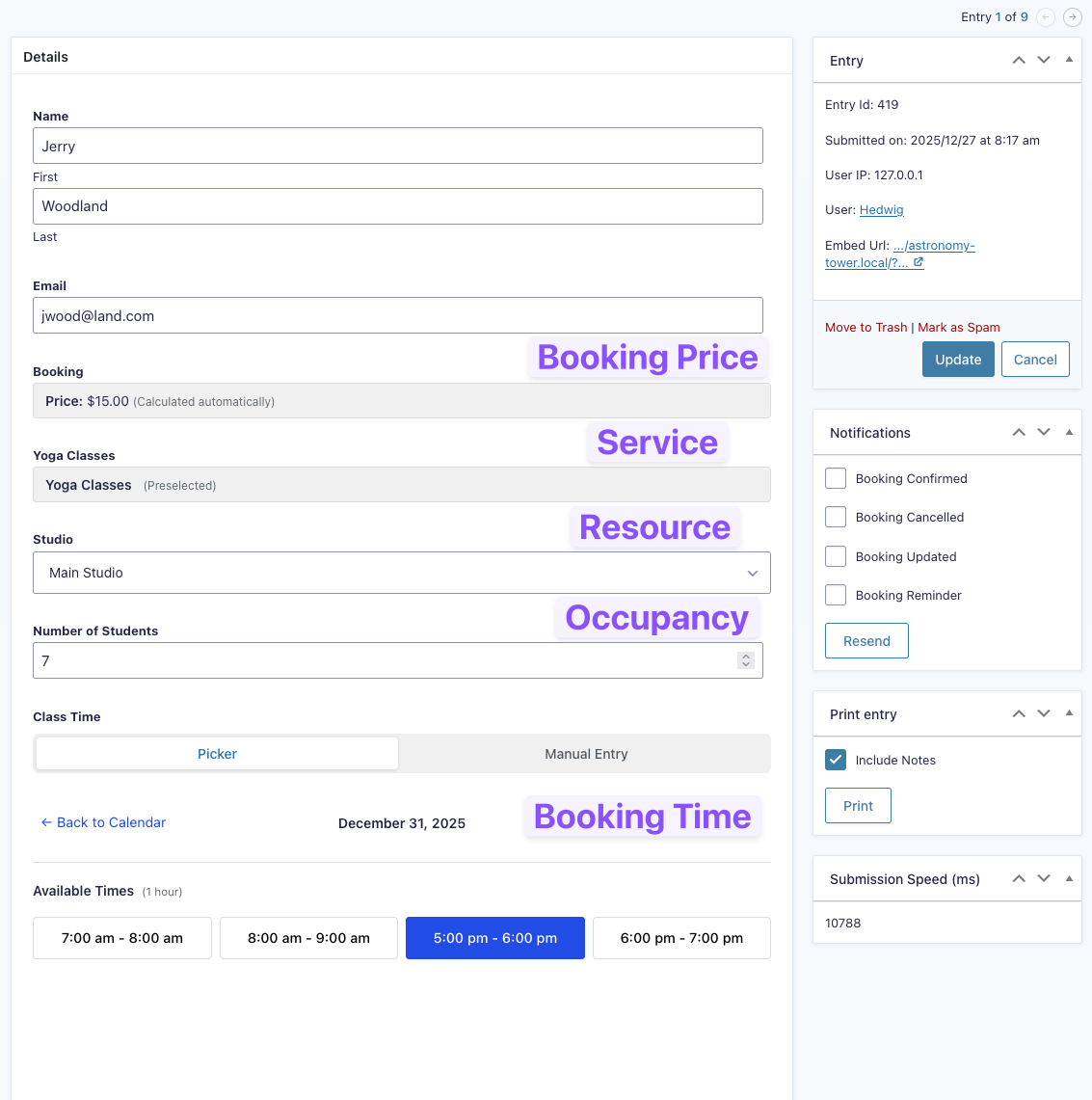Choose the 6:00 pm - 7:00 pm slot

[681, 938]
